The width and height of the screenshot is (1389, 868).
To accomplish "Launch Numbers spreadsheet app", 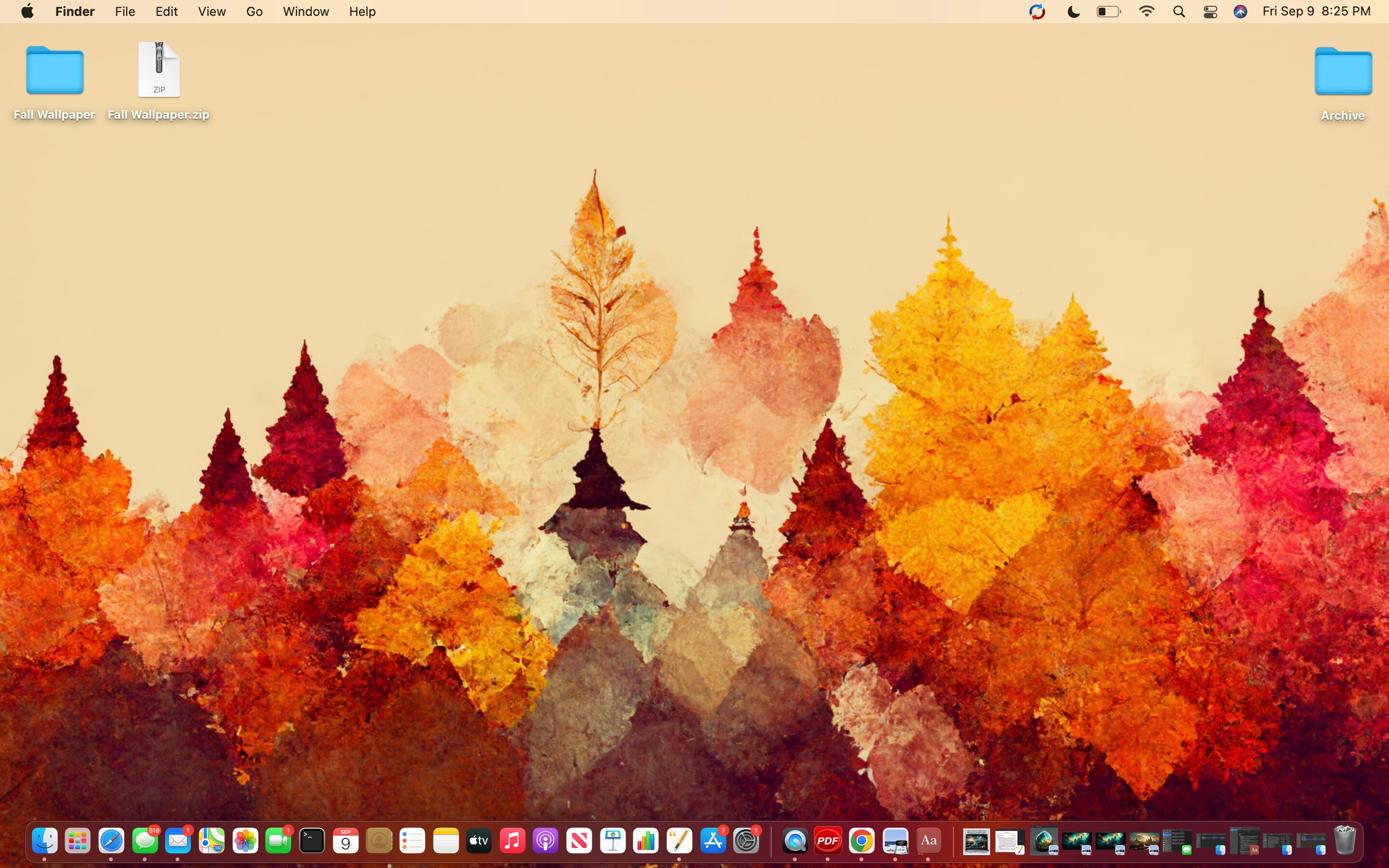I will pyautogui.click(x=645, y=840).
